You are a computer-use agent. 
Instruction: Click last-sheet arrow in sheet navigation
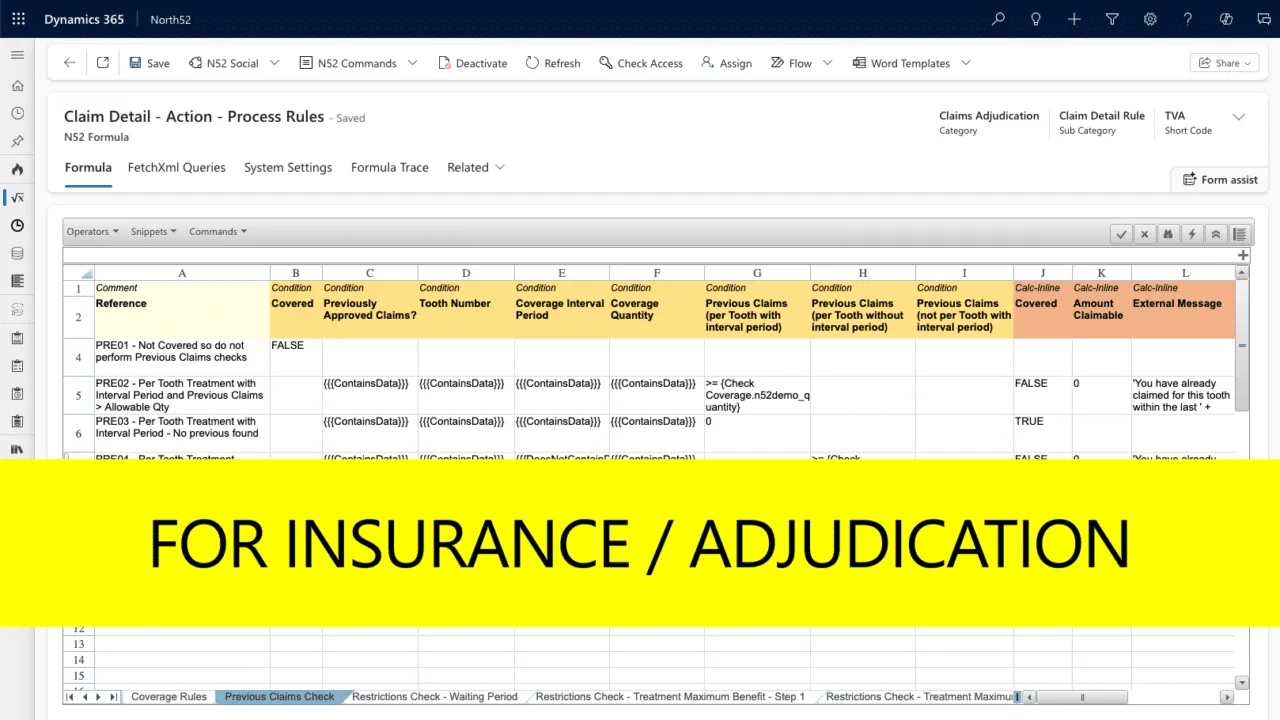pyautogui.click(x=113, y=697)
